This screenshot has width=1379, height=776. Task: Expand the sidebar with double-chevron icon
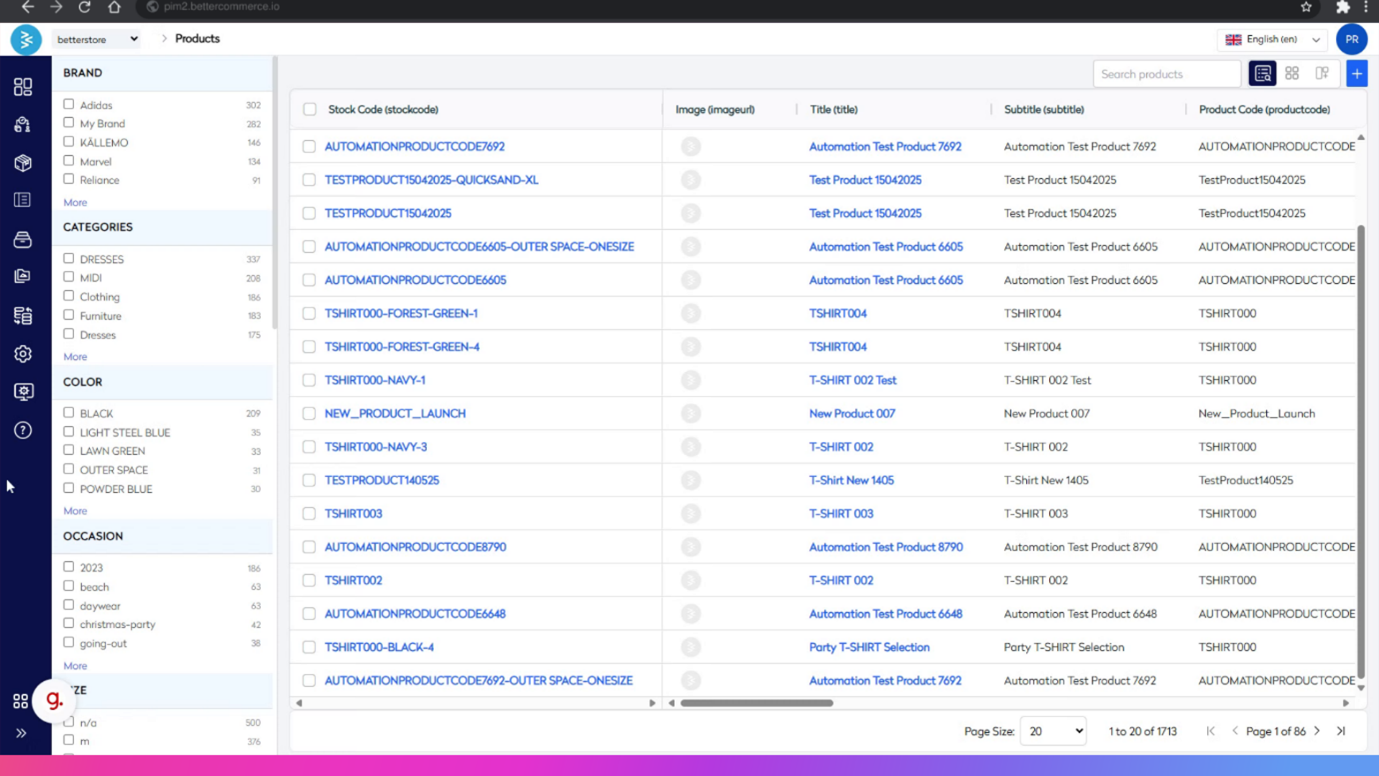click(21, 733)
